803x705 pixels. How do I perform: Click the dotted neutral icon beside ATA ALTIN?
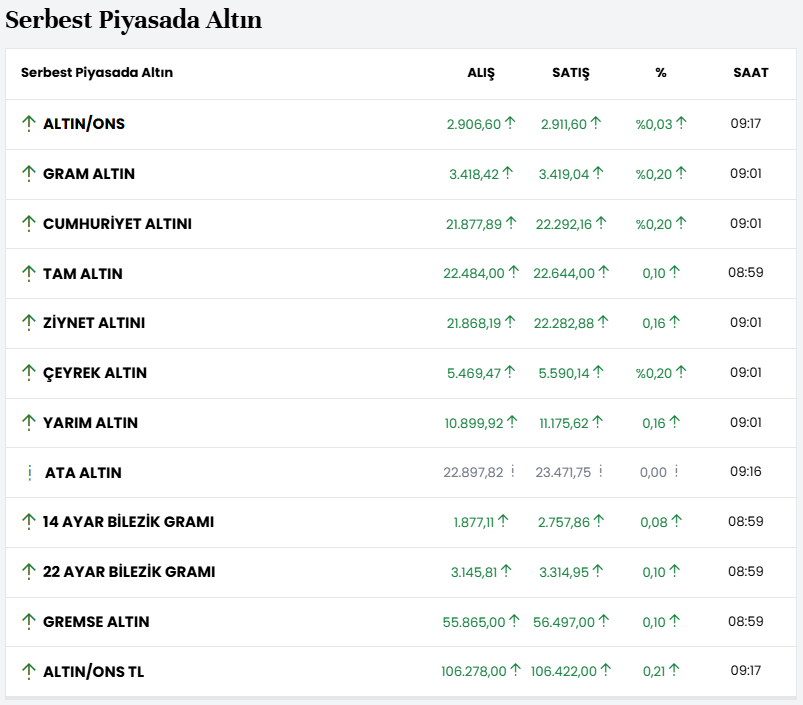pos(30,473)
